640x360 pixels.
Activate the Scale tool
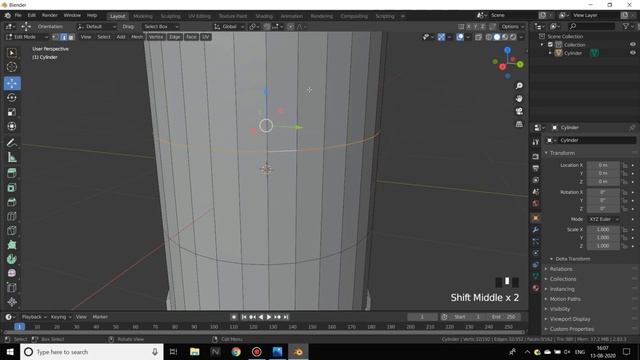(x=12, y=112)
